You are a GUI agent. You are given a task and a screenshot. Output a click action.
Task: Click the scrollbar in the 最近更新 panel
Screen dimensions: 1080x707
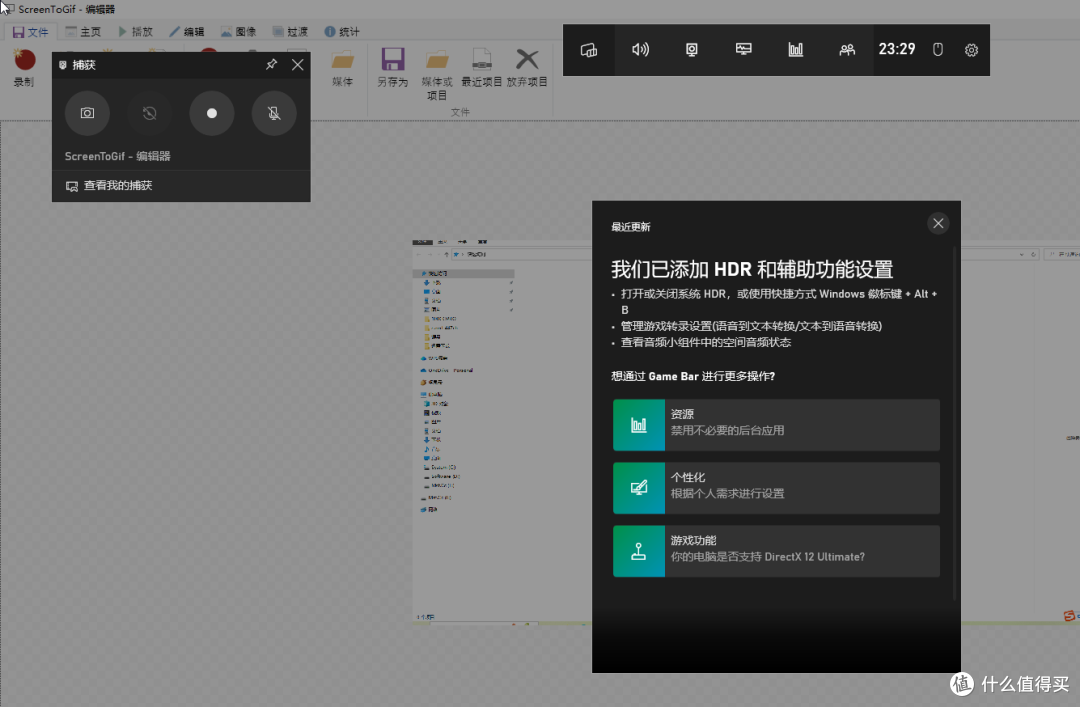click(x=955, y=424)
